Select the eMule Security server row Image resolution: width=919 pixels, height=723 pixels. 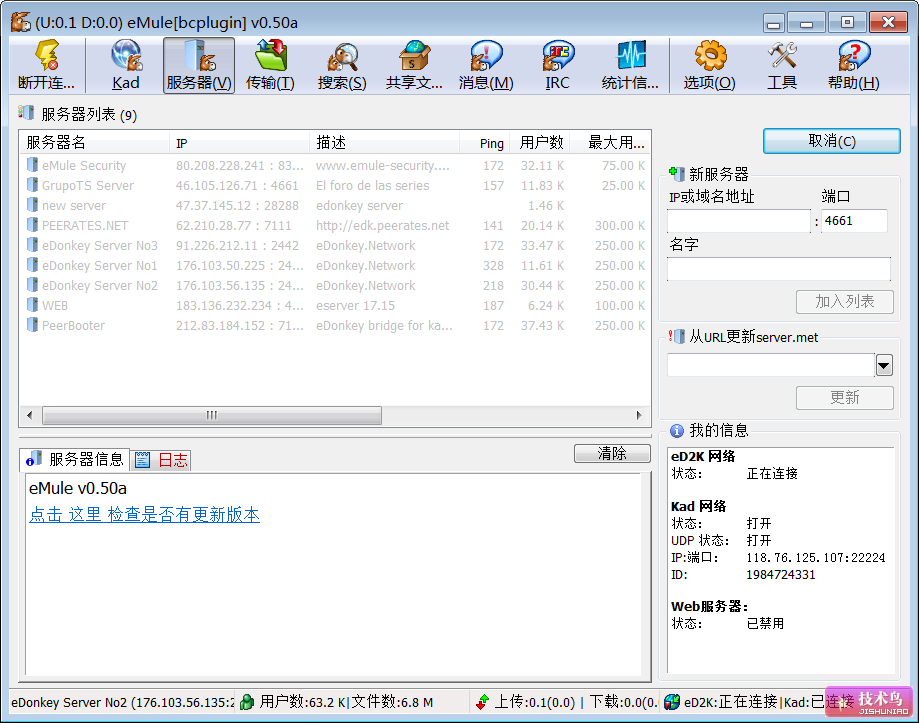83,165
